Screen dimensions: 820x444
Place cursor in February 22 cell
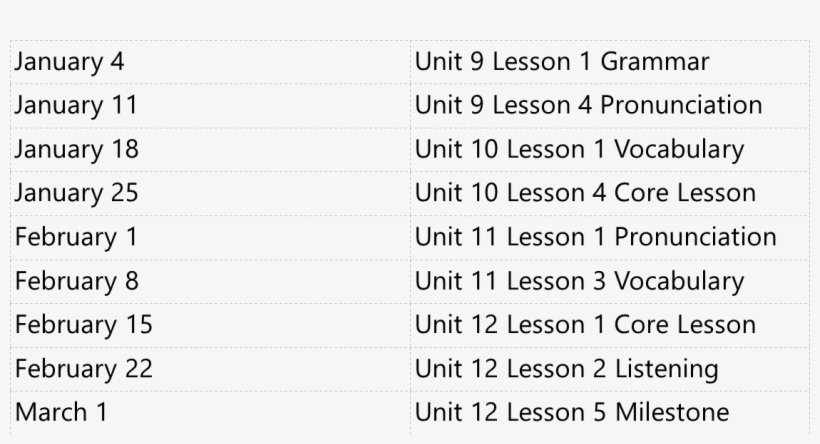pyautogui.click(x=84, y=369)
